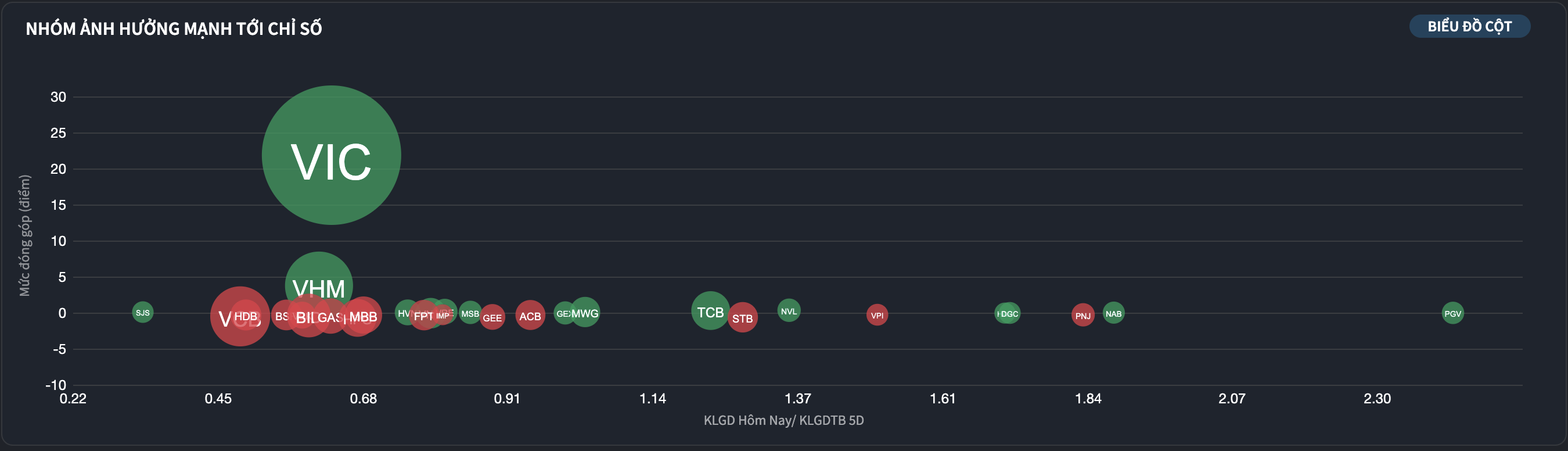Select the green VHM bubble
The image size is (1568, 451).
318,274
